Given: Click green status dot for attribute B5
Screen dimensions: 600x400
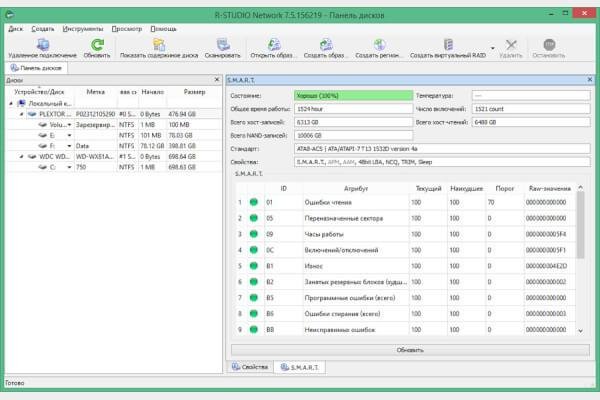Looking at the screenshot, I should click(x=253, y=297).
